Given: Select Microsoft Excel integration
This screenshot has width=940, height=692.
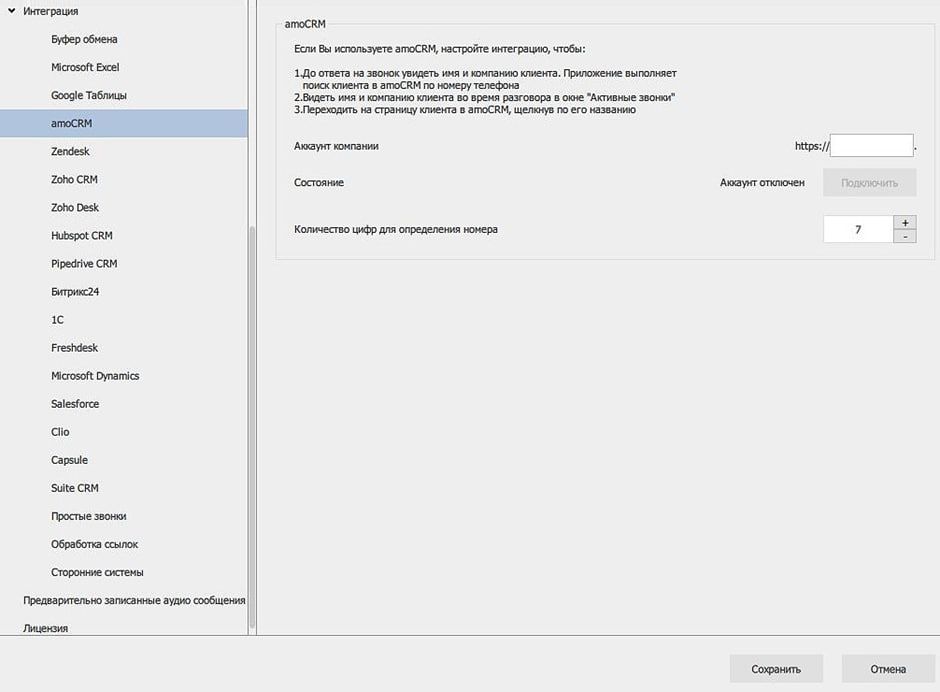Looking at the screenshot, I should pos(85,67).
